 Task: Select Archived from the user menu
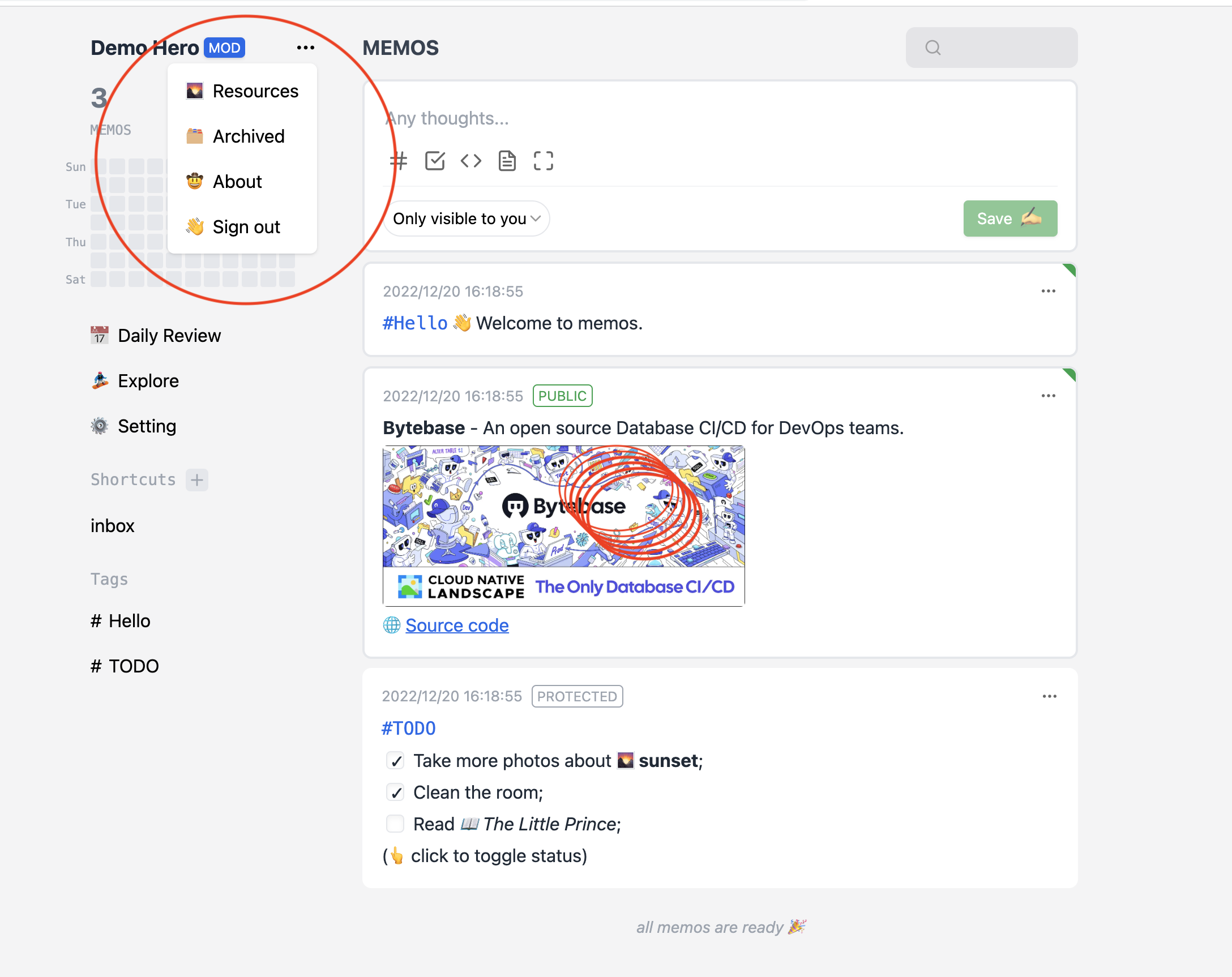(x=248, y=136)
